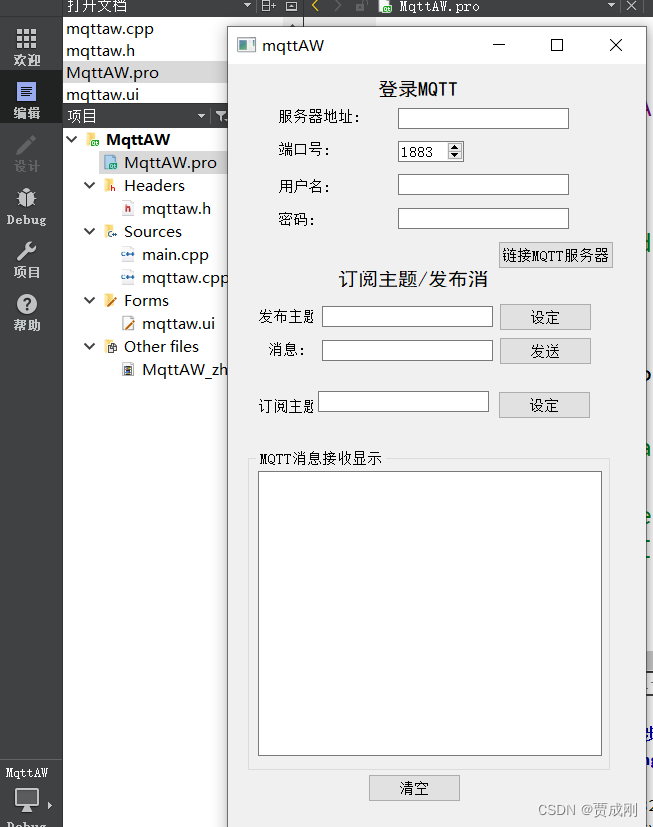Click the 用户名 input field
The height and width of the screenshot is (827, 653).
(483, 185)
